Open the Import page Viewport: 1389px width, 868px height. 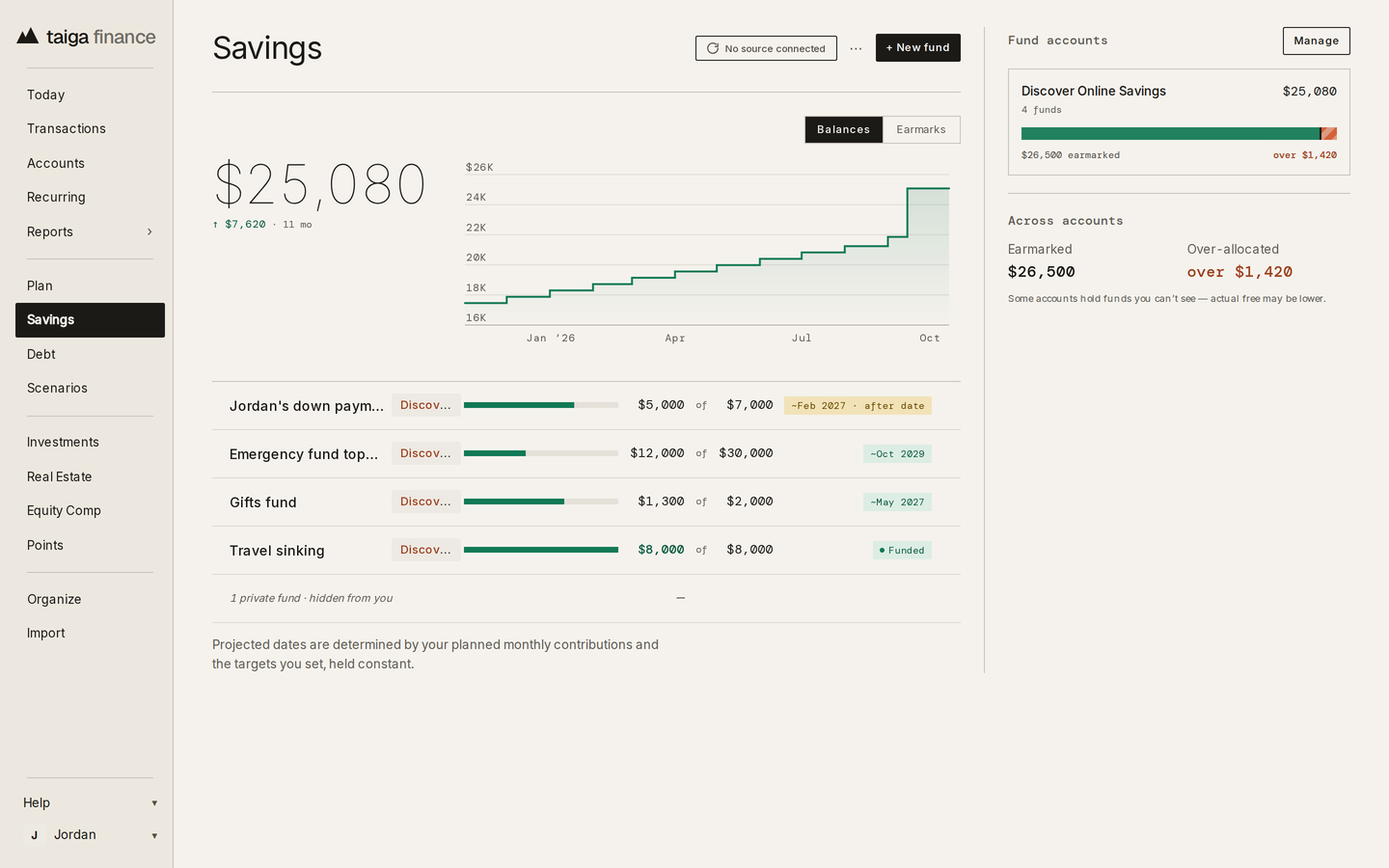click(x=90, y=633)
